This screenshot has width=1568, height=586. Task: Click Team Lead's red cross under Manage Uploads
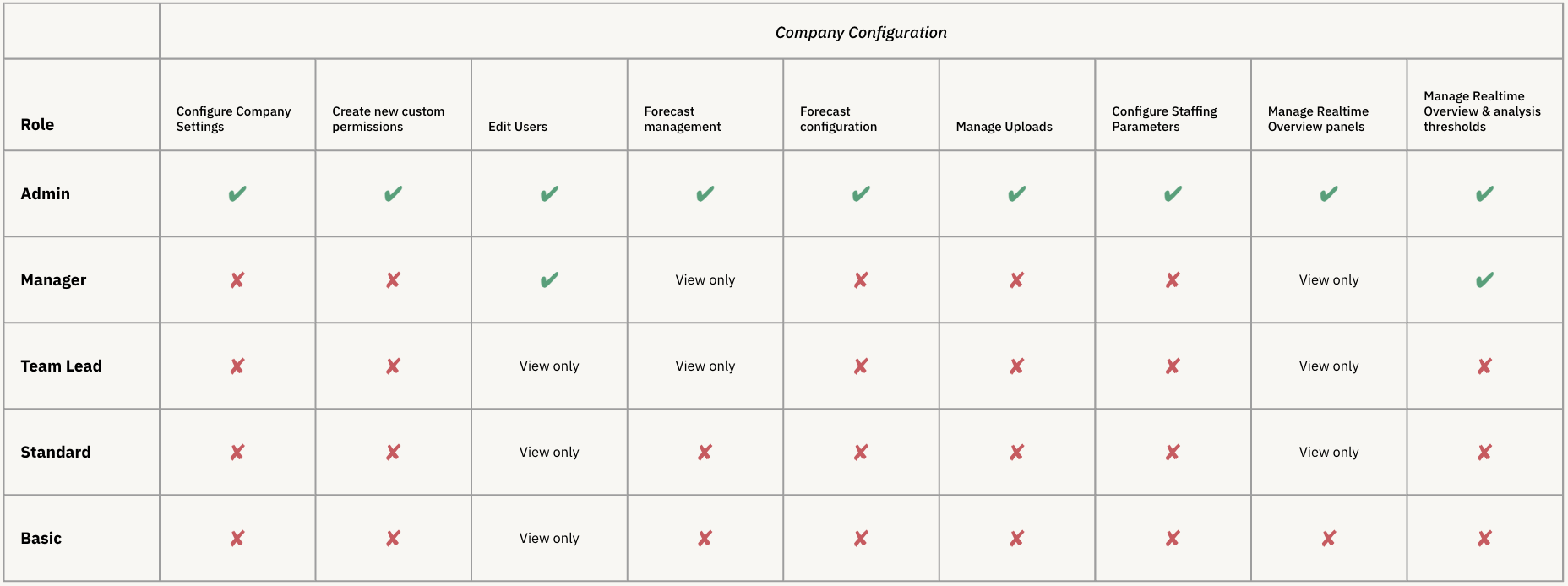click(x=1017, y=366)
